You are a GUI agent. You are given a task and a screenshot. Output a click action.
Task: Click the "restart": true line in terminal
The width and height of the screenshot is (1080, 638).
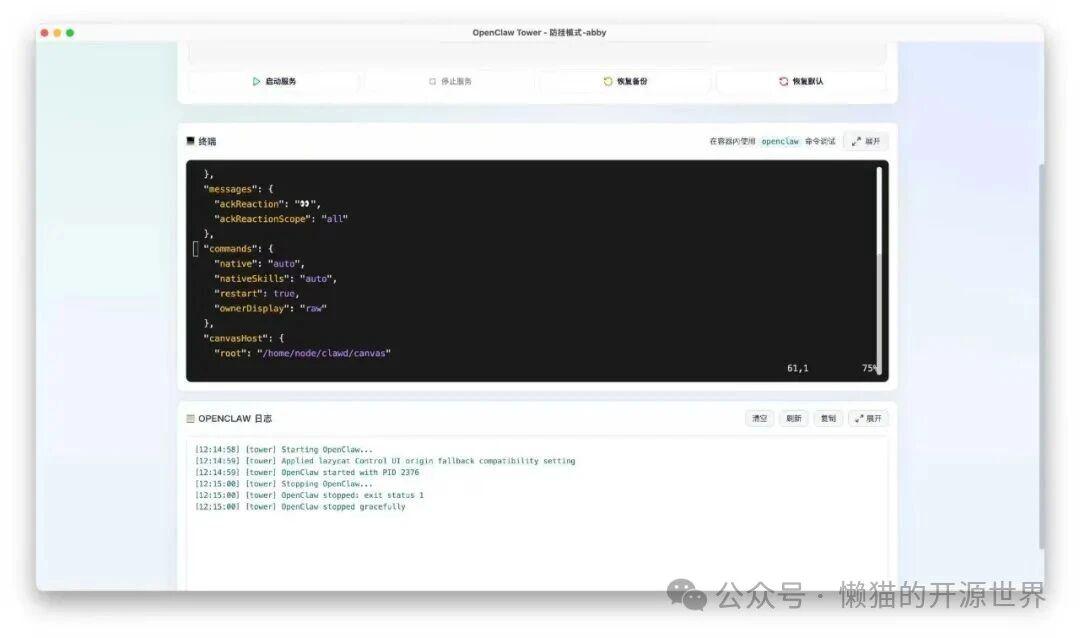click(x=256, y=294)
